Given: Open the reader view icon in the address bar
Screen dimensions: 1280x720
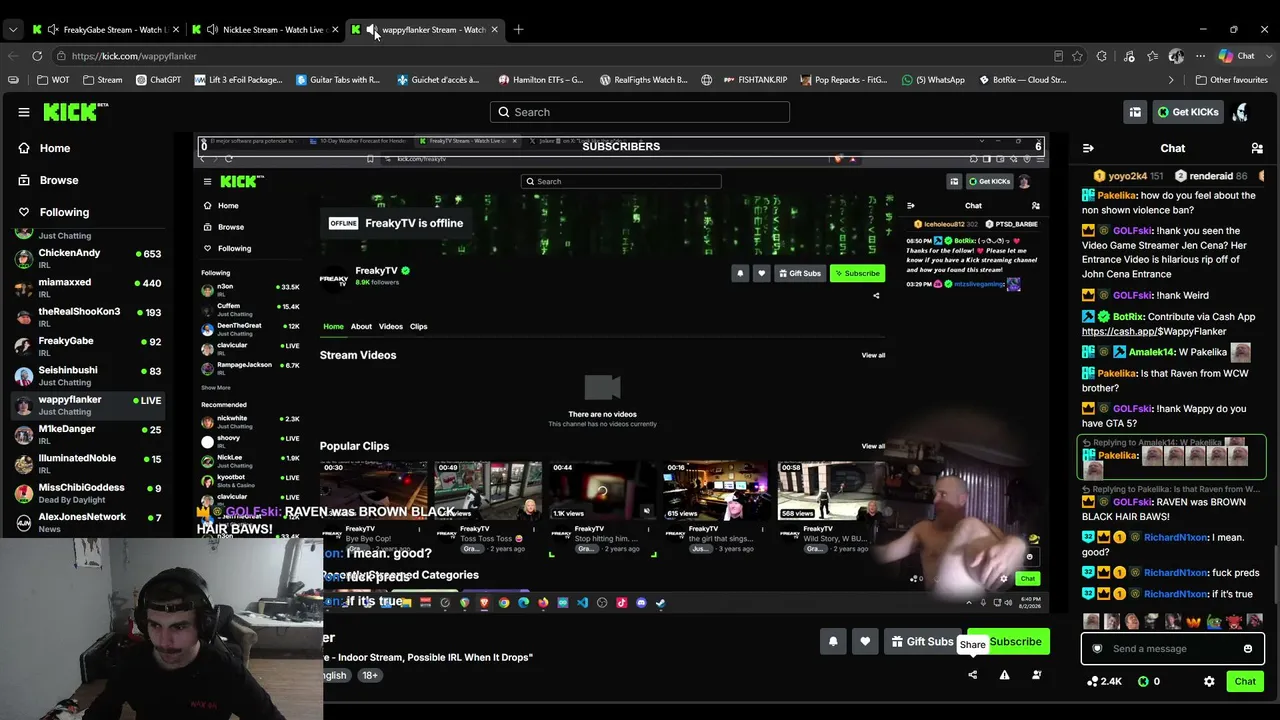Looking at the screenshot, I should (x=1058, y=56).
